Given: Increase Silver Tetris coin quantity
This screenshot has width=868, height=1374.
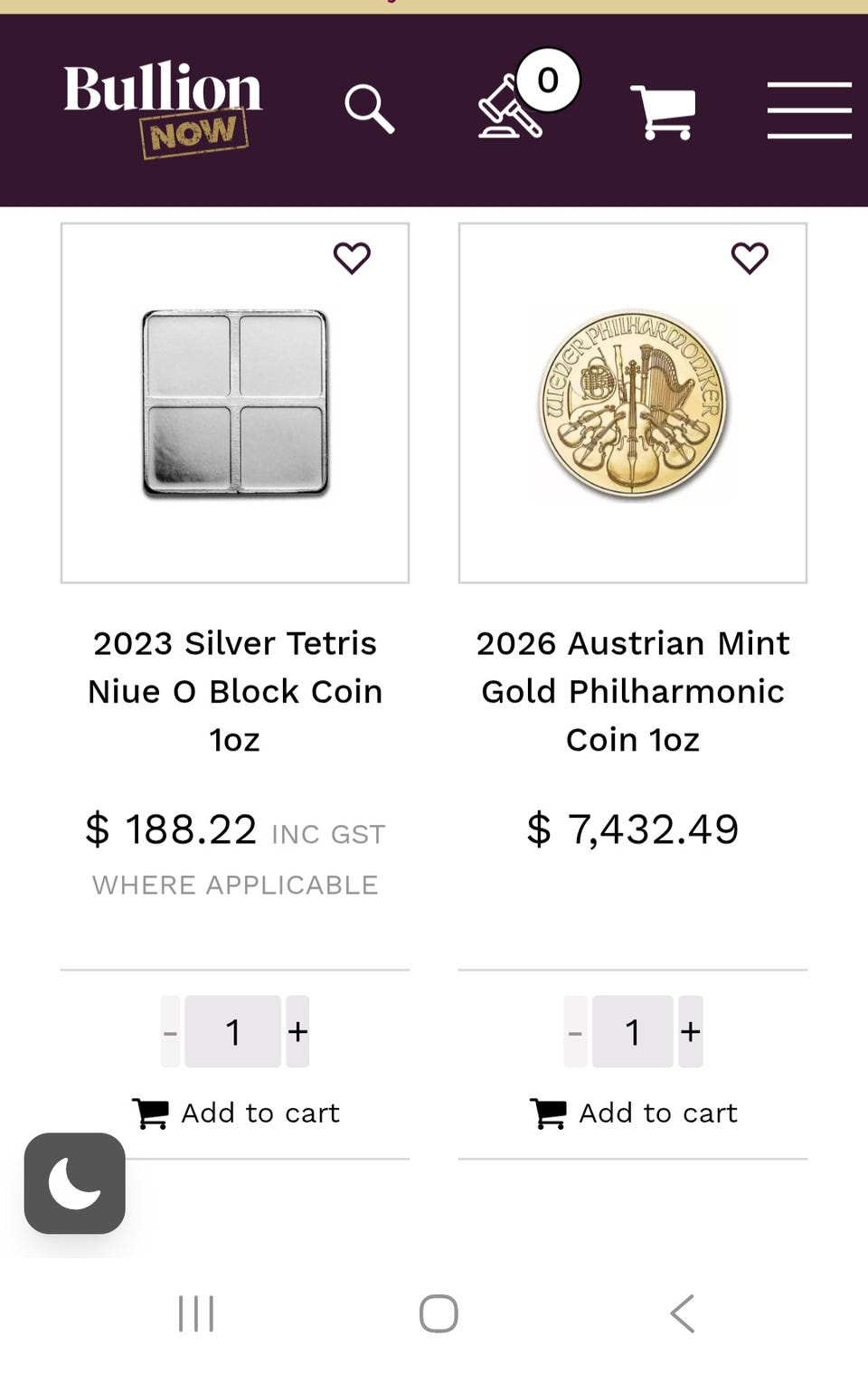Looking at the screenshot, I should click(297, 1032).
